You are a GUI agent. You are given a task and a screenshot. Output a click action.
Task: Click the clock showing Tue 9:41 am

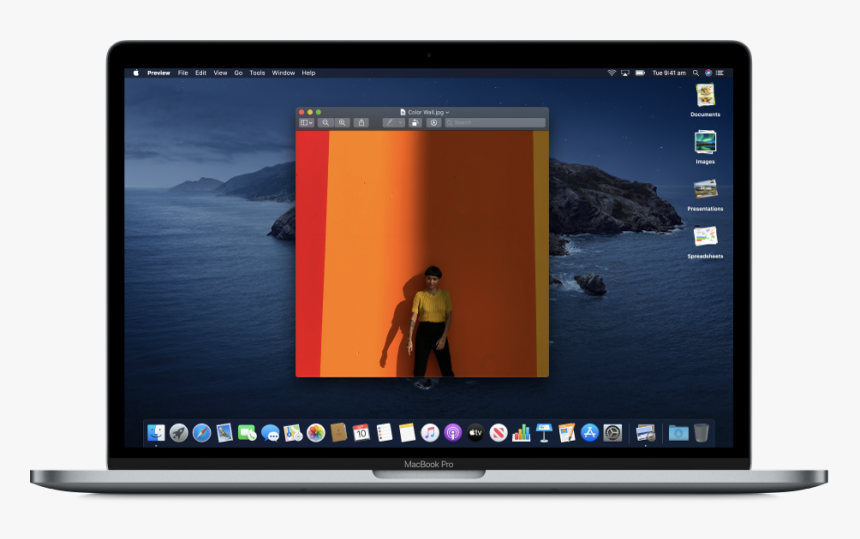669,73
